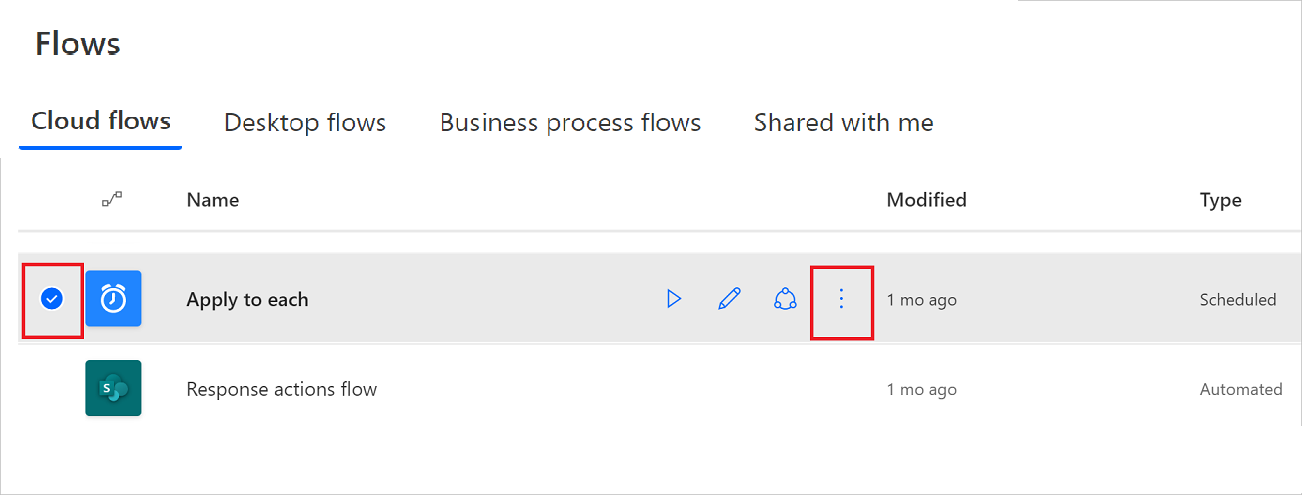This screenshot has height=495, width=1302.
Task: Open the Response actions flow link
Action: 282,389
